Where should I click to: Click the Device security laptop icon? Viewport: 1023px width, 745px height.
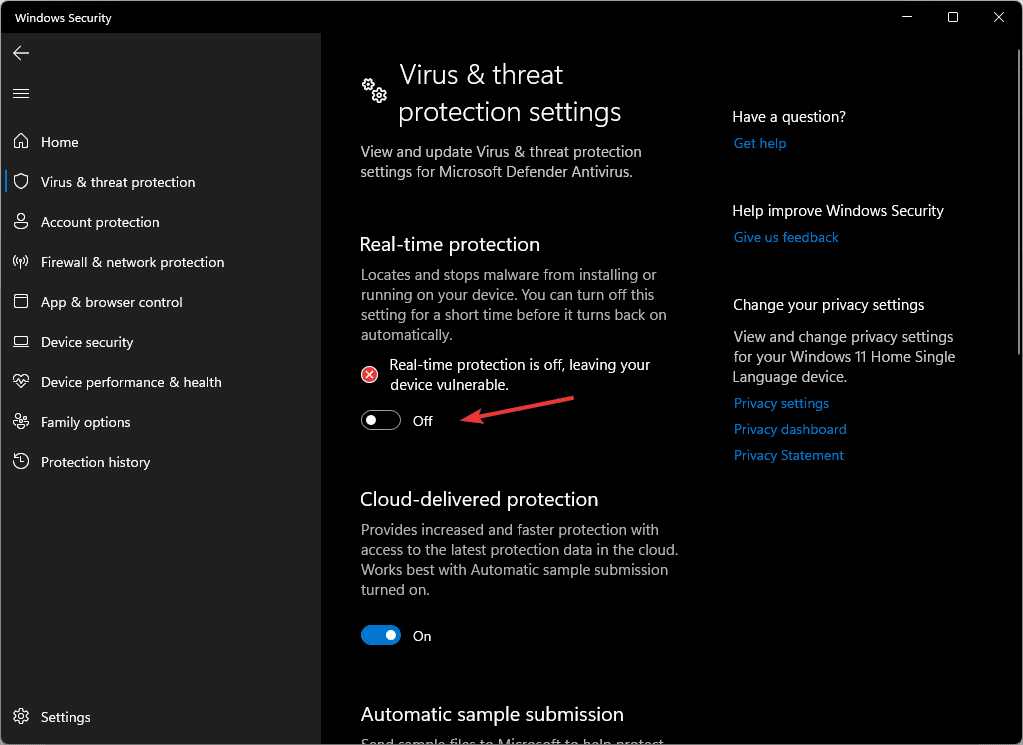(21, 342)
